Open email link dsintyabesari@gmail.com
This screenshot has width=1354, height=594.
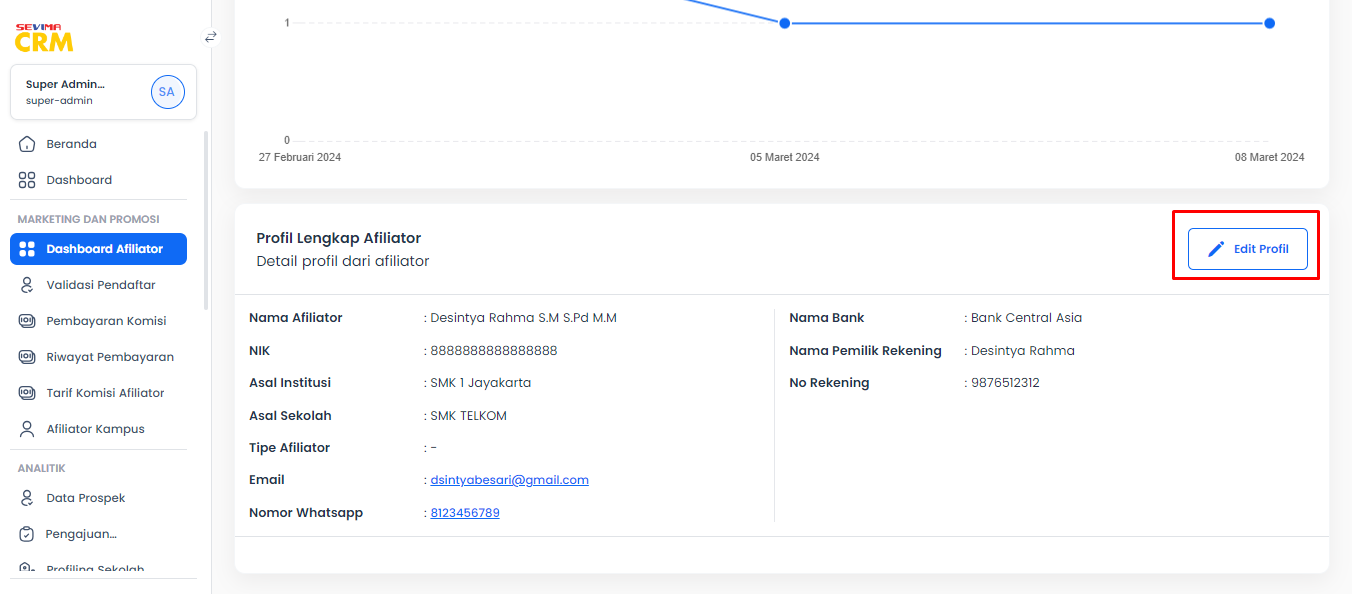click(509, 480)
